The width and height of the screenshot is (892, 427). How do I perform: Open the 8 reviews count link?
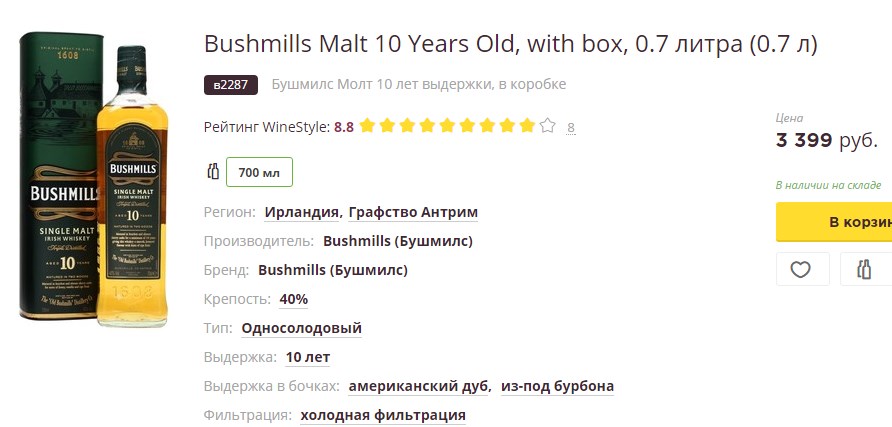coord(571,127)
